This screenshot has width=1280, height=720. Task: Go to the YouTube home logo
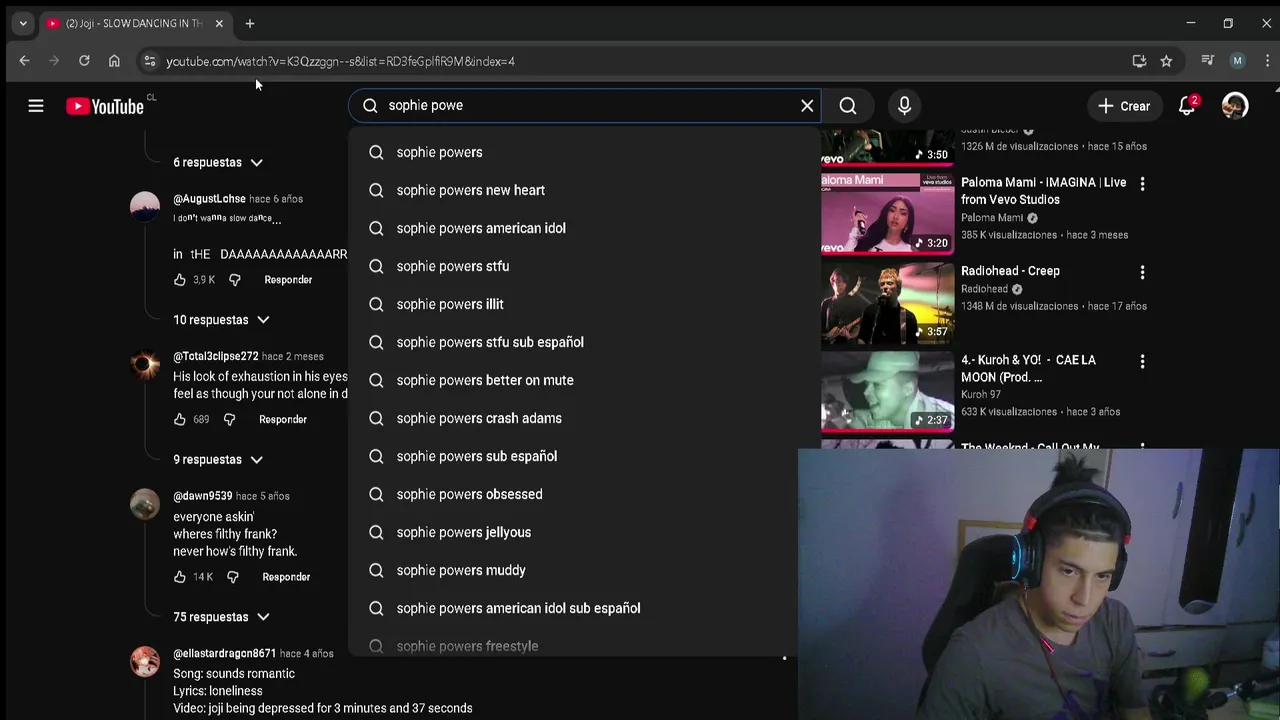pyautogui.click(x=105, y=106)
